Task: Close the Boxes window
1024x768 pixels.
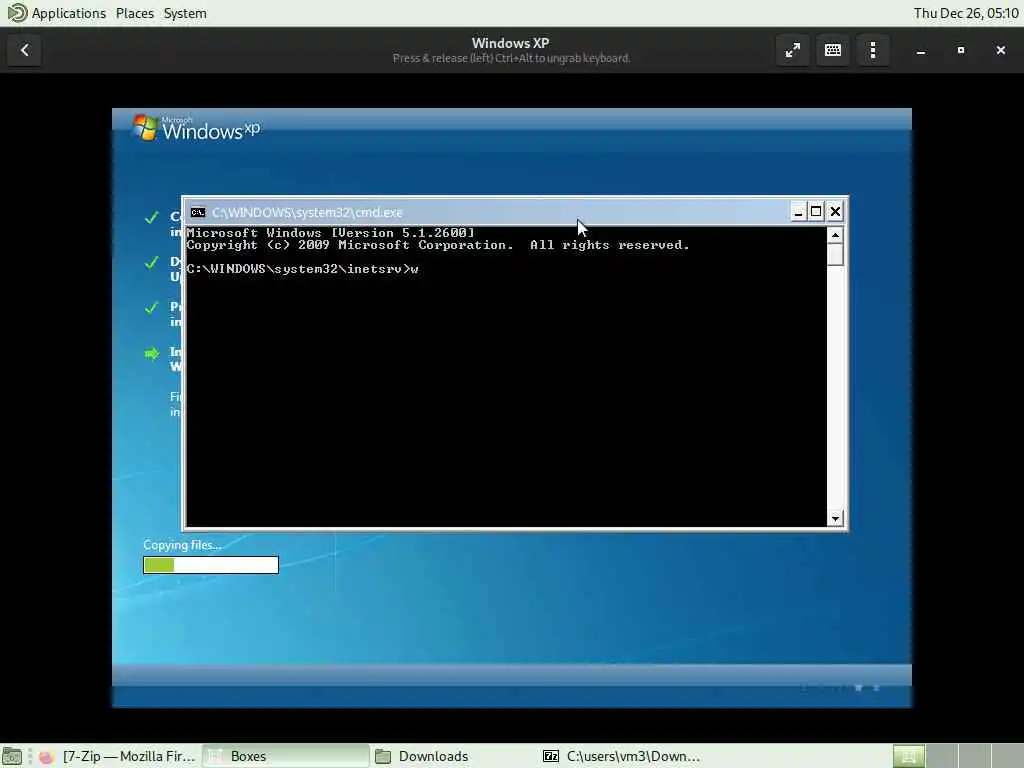Action: pos(1000,50)
